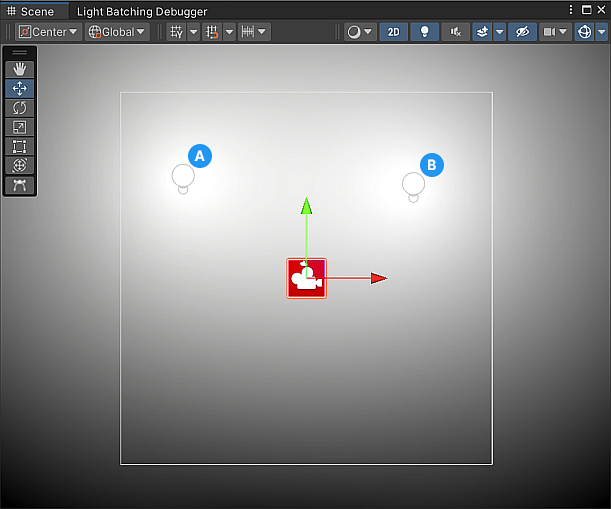Click light gizmo labeled A
The width and height of the screenshot is (611, 509).
(183, 177)
